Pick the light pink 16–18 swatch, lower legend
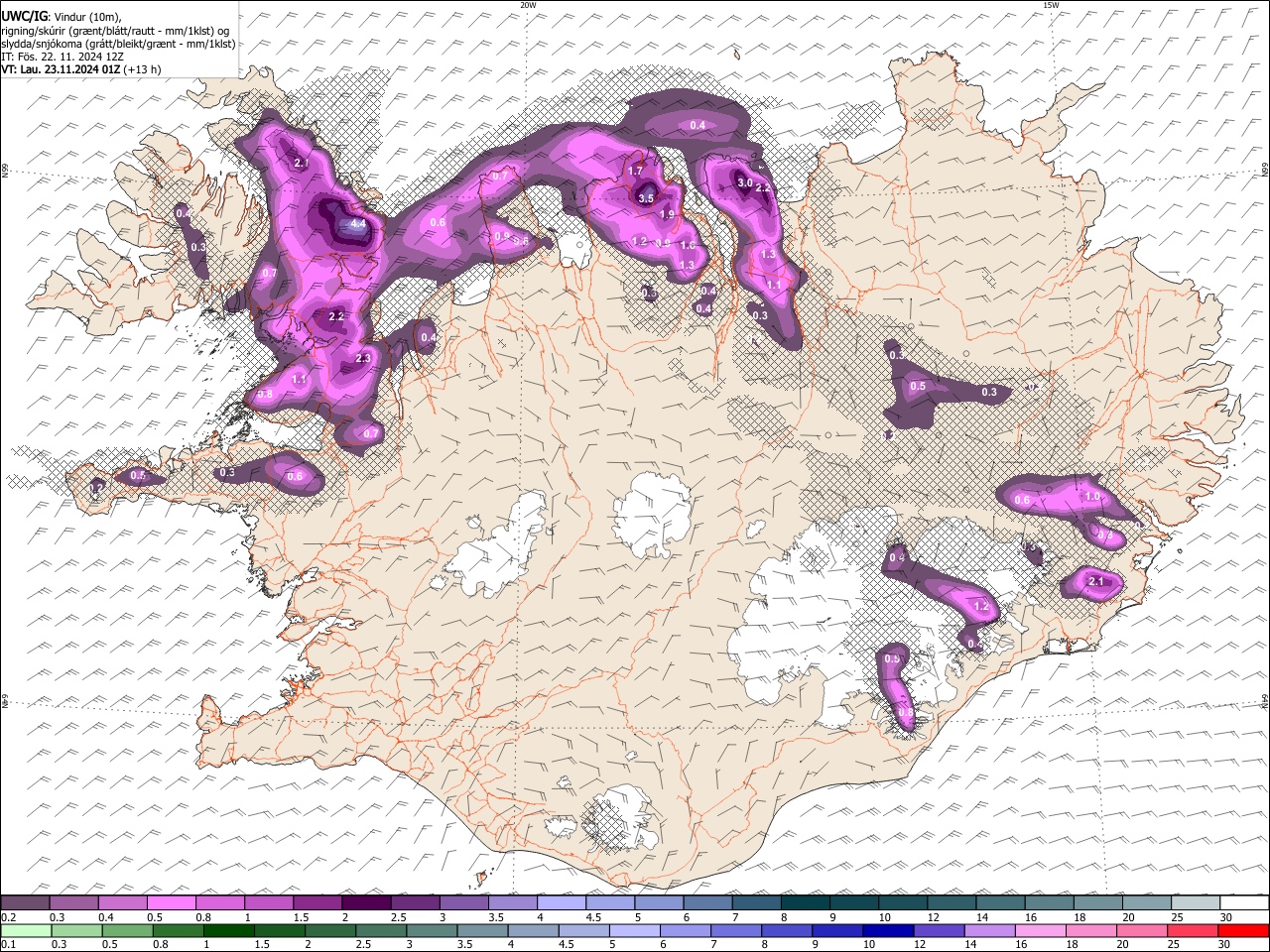 tap(1040, 930)
